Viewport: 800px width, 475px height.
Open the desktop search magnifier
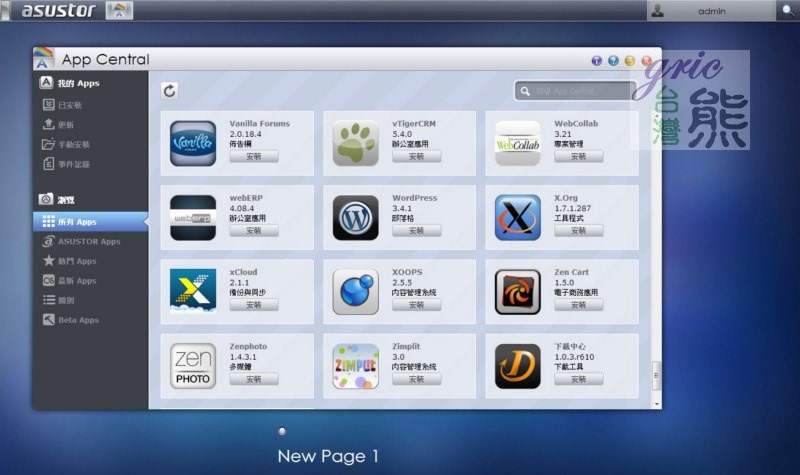(788, 10)
